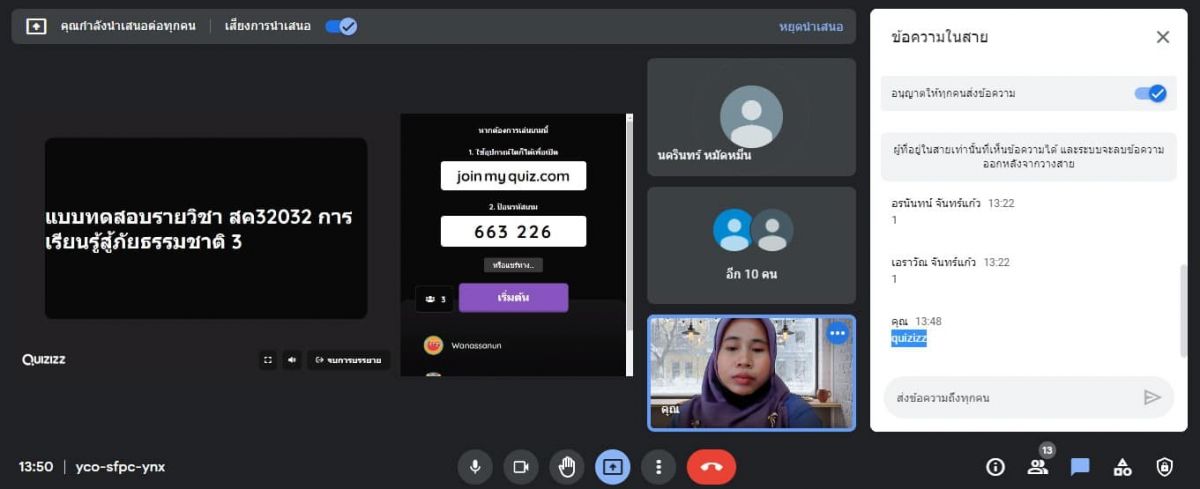The width and height of the screenshot is (1200, 489).
Task: Open more options three-dot menu in call bar
Action: tap(658, 467)
